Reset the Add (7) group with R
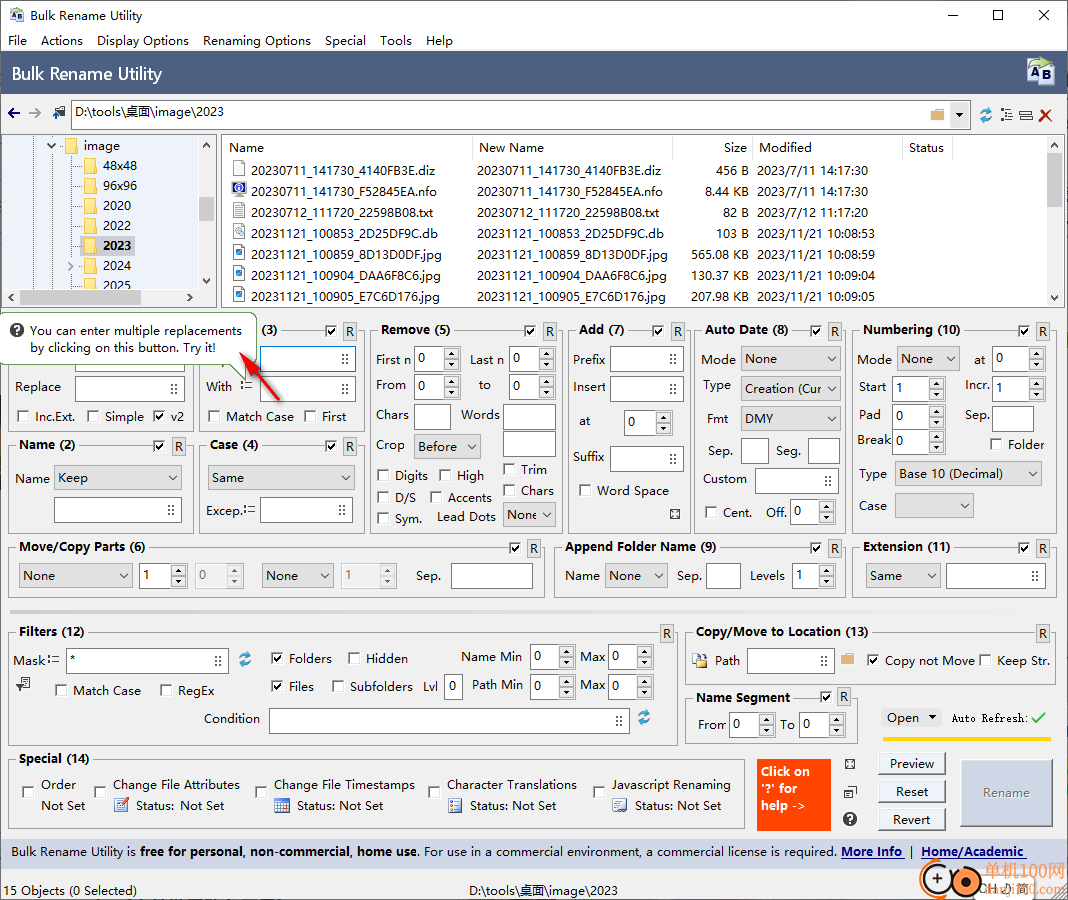The height and width of the screenshot is (900, 1068). (678, 331)
